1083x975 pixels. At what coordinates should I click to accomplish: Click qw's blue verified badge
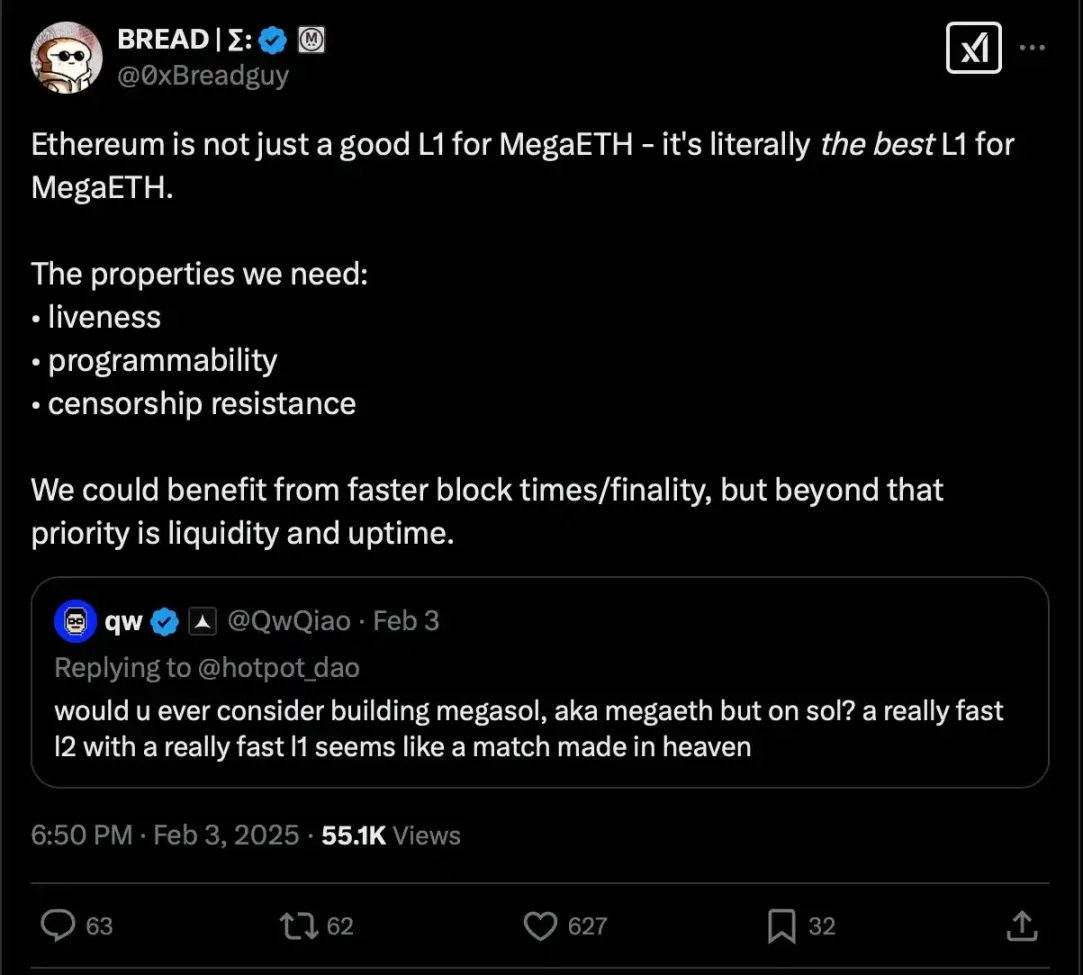165,622
